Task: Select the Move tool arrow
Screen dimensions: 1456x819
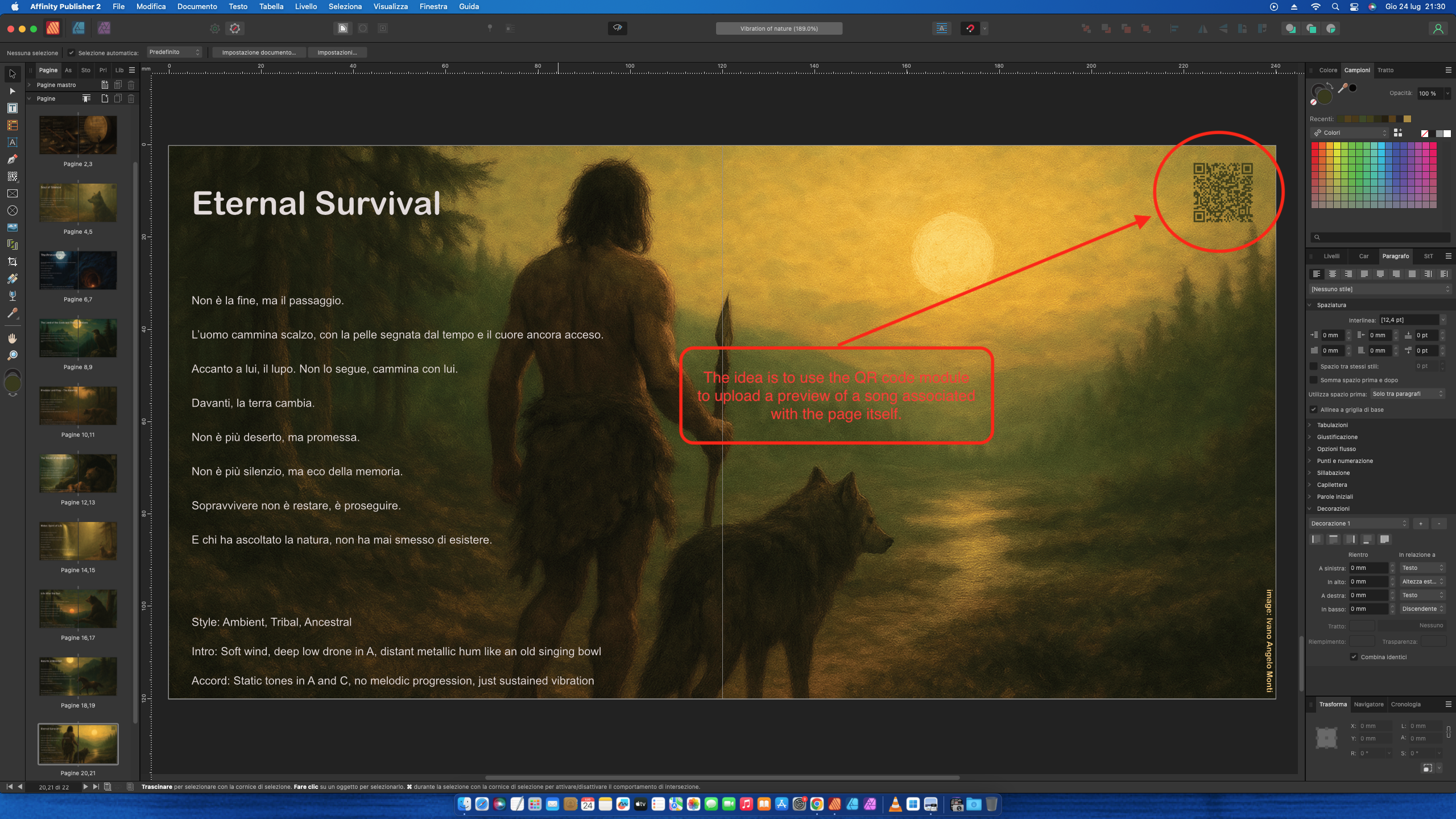Action: 13,74
